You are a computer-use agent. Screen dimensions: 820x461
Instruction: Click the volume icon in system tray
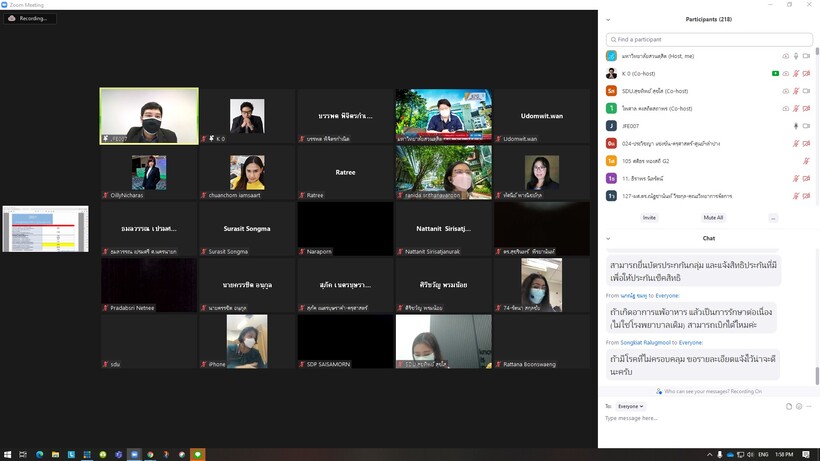click(x=750, y=455)
